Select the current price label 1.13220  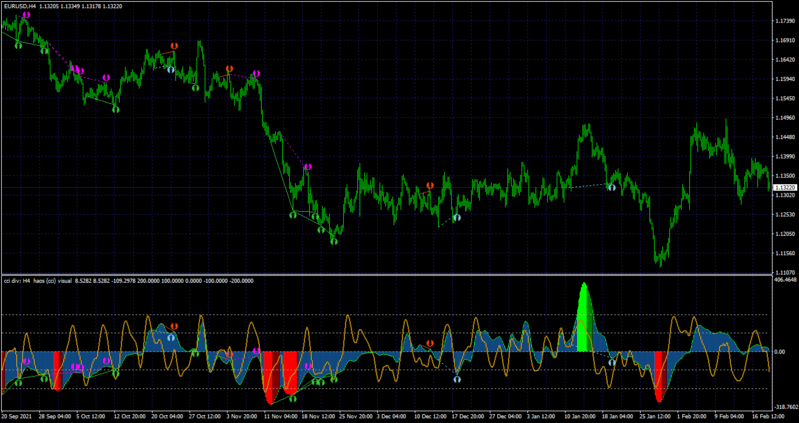(x=783, y=188)
